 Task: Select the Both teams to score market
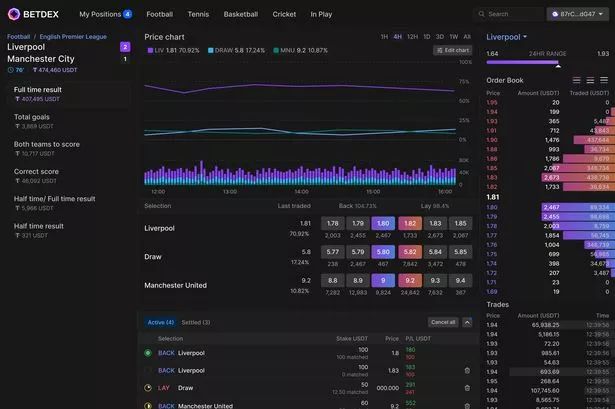pos(69,149)
